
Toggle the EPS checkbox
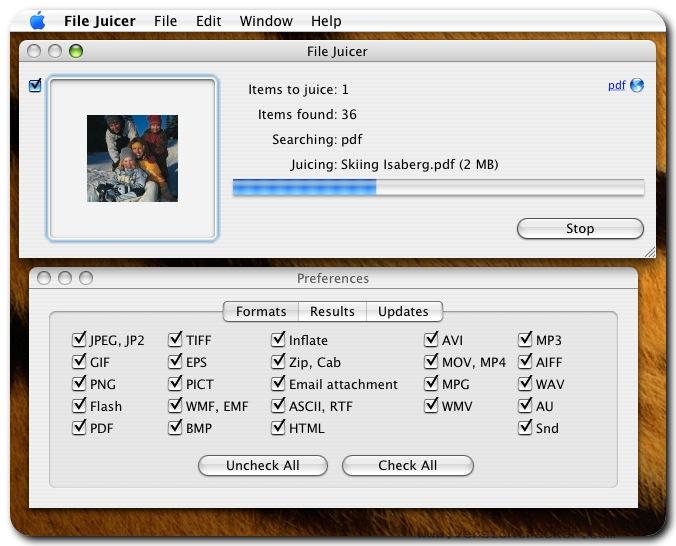[x=175, y=361]
